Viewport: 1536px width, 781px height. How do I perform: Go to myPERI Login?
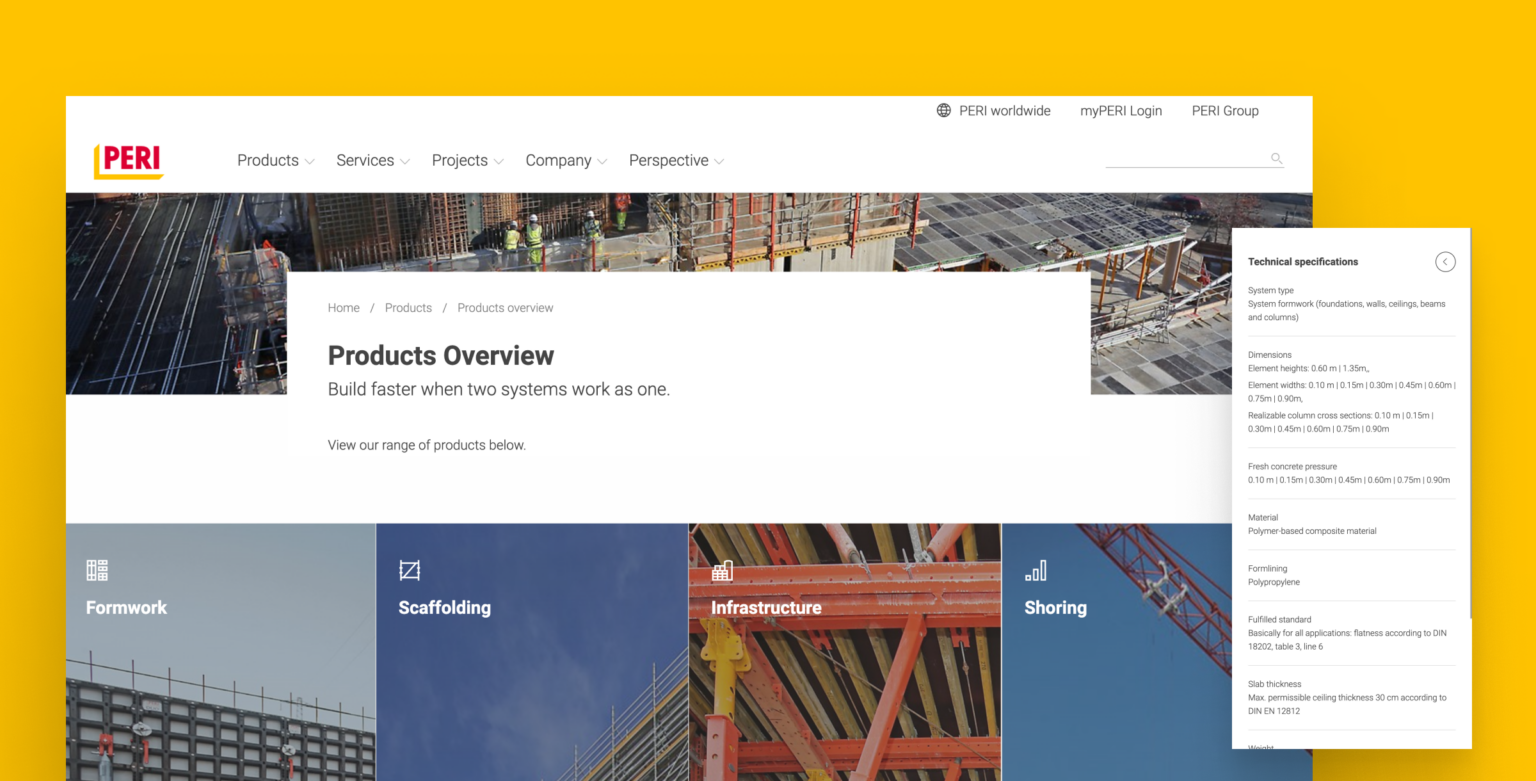click(x=1121, y=111)
